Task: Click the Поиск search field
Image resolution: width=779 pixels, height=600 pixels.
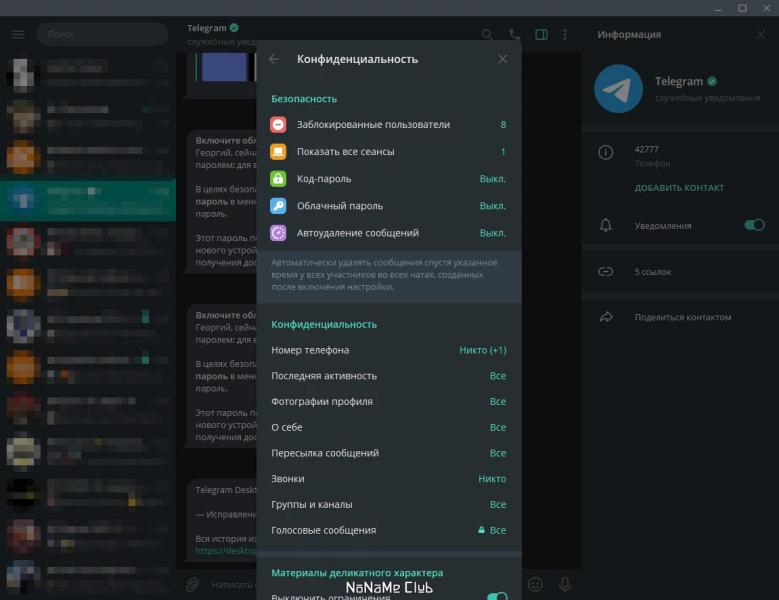Action: (102, 34)
